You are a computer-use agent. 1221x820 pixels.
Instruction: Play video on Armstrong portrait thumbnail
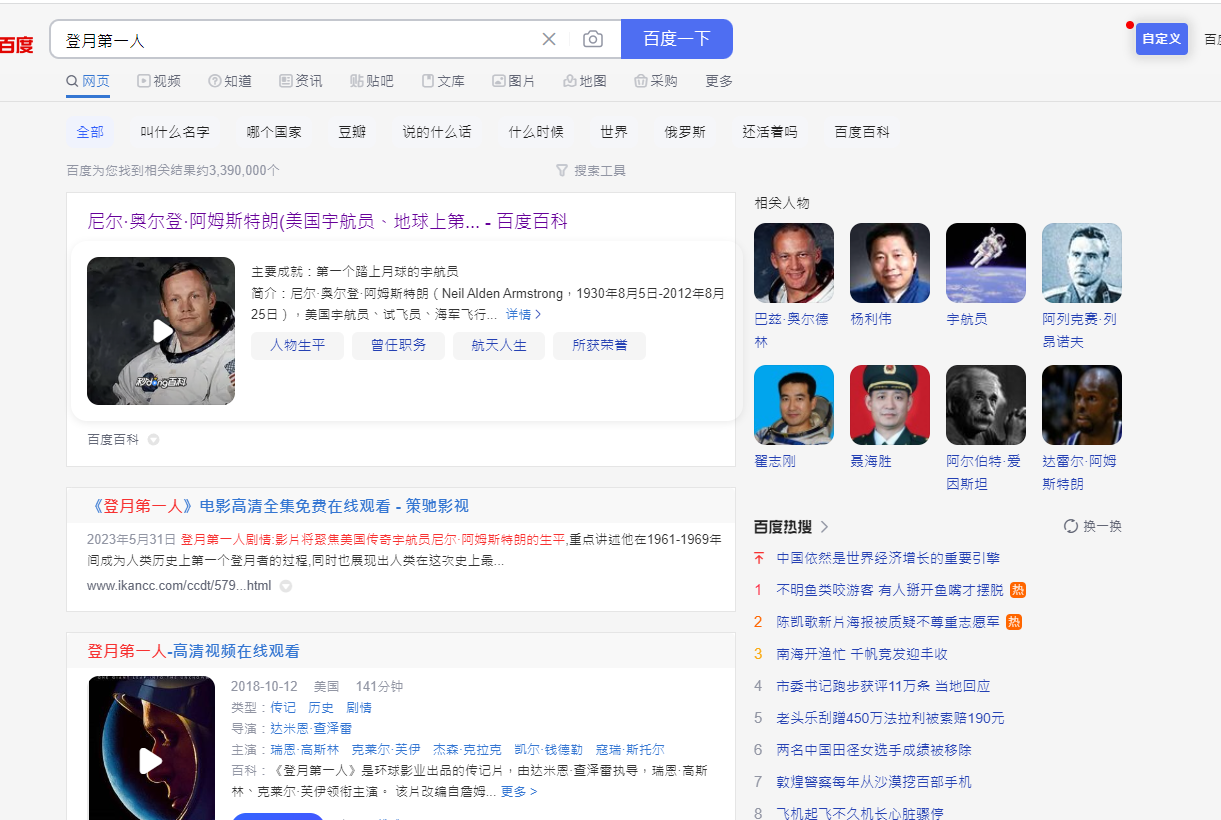[x=161, y=331]
